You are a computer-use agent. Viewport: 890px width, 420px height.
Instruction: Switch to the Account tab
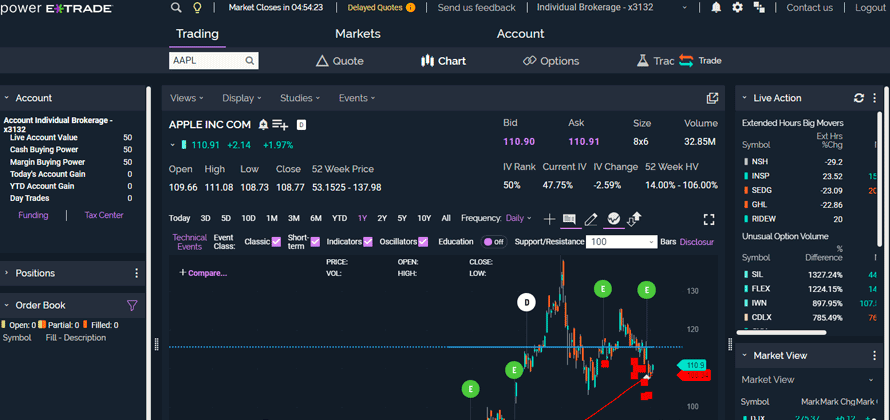(520, 34)
